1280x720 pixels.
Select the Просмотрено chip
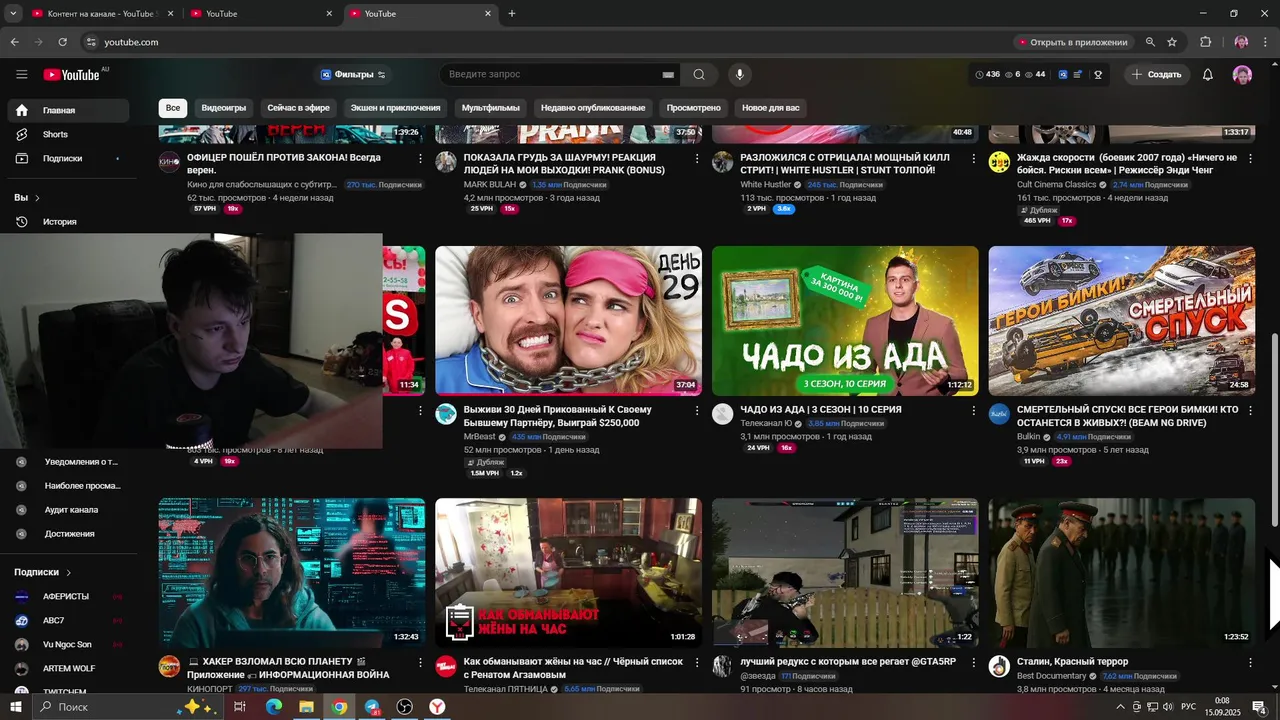tap(694, 108)
